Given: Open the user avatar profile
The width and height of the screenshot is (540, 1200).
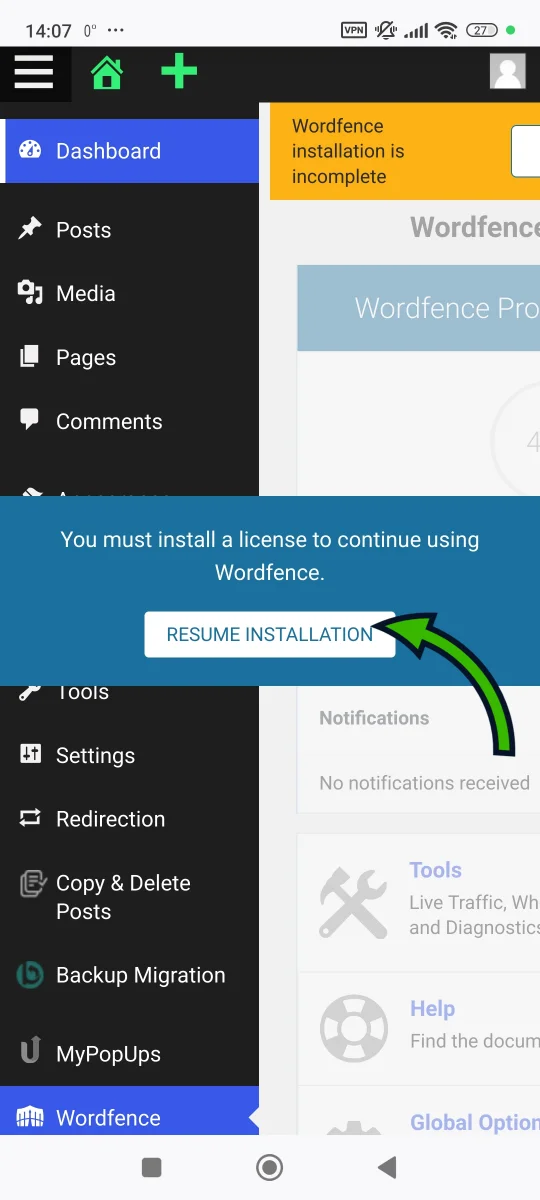Looking at the screenshot, I should 508,72.
